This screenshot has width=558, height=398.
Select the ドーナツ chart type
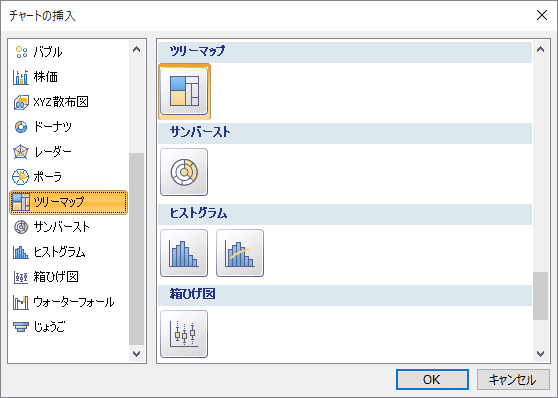[68, 127]
